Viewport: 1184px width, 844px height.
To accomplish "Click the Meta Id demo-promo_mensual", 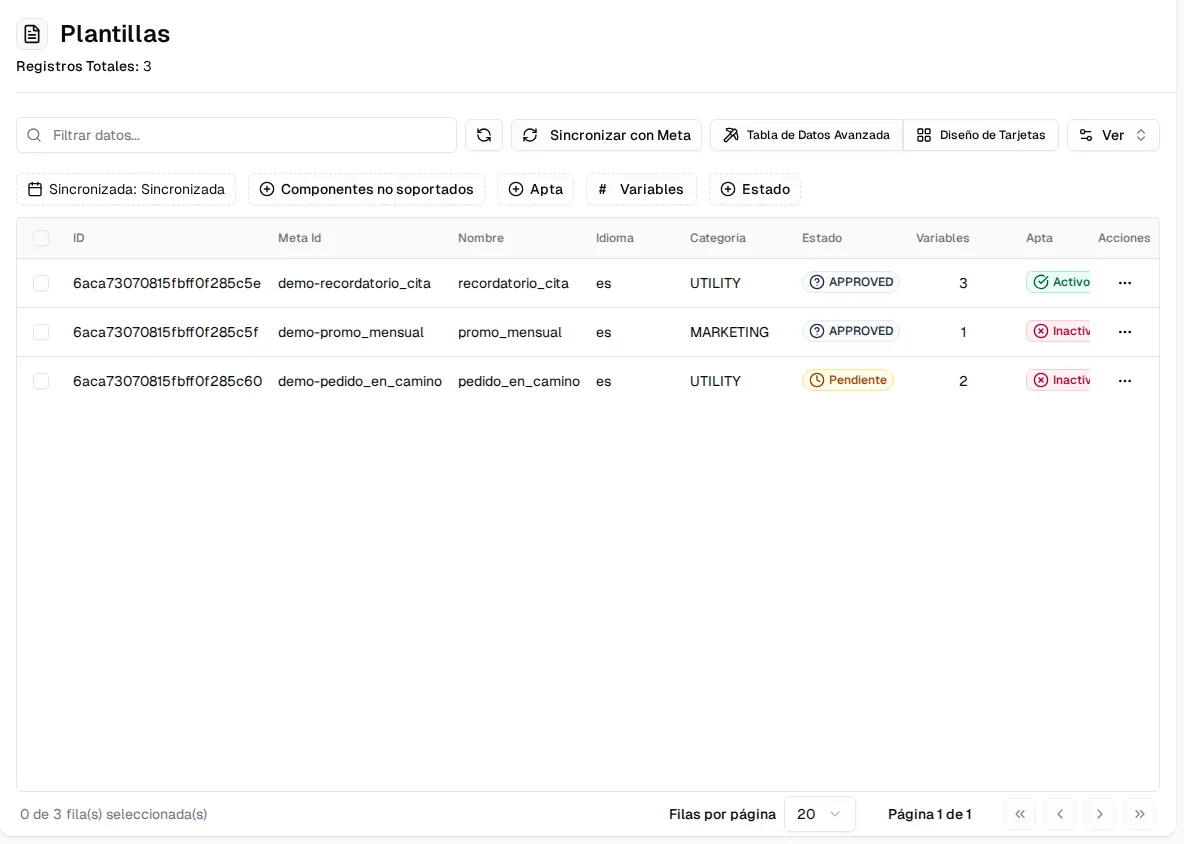I will [350, 332].
